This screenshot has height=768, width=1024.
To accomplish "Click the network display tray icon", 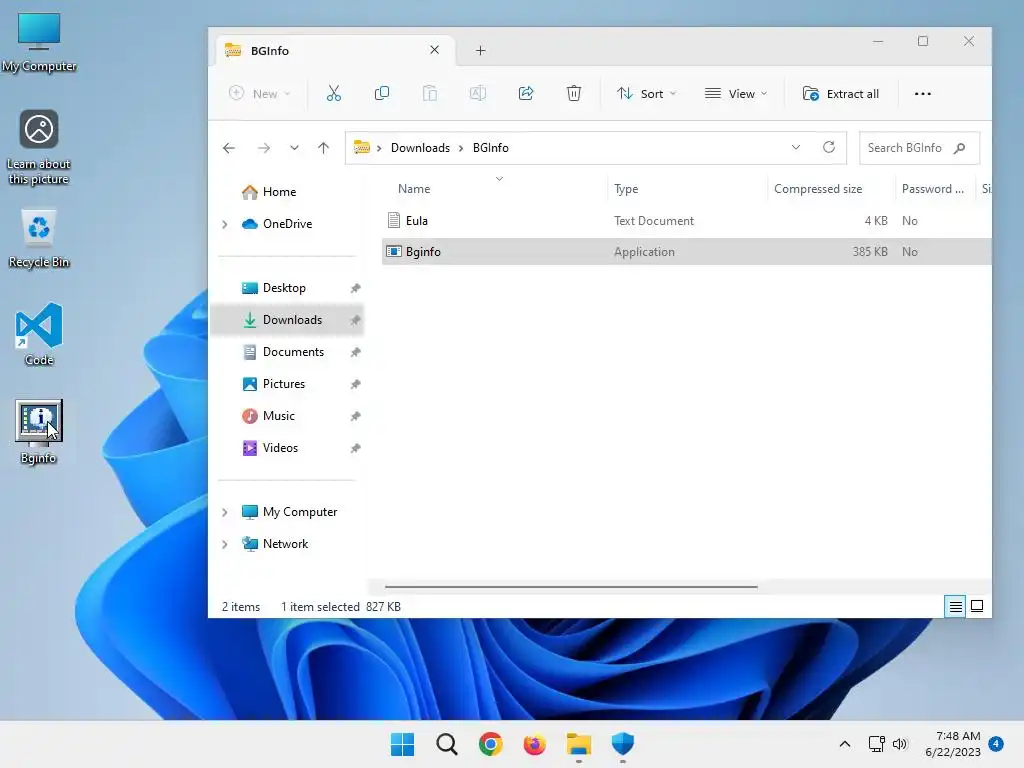I will click(876, 744).
